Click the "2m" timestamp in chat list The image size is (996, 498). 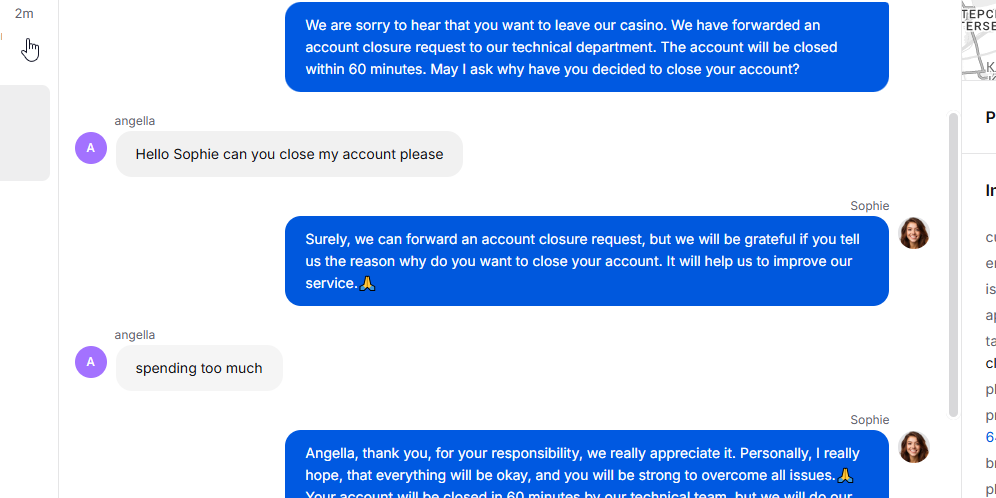point(24,13)
